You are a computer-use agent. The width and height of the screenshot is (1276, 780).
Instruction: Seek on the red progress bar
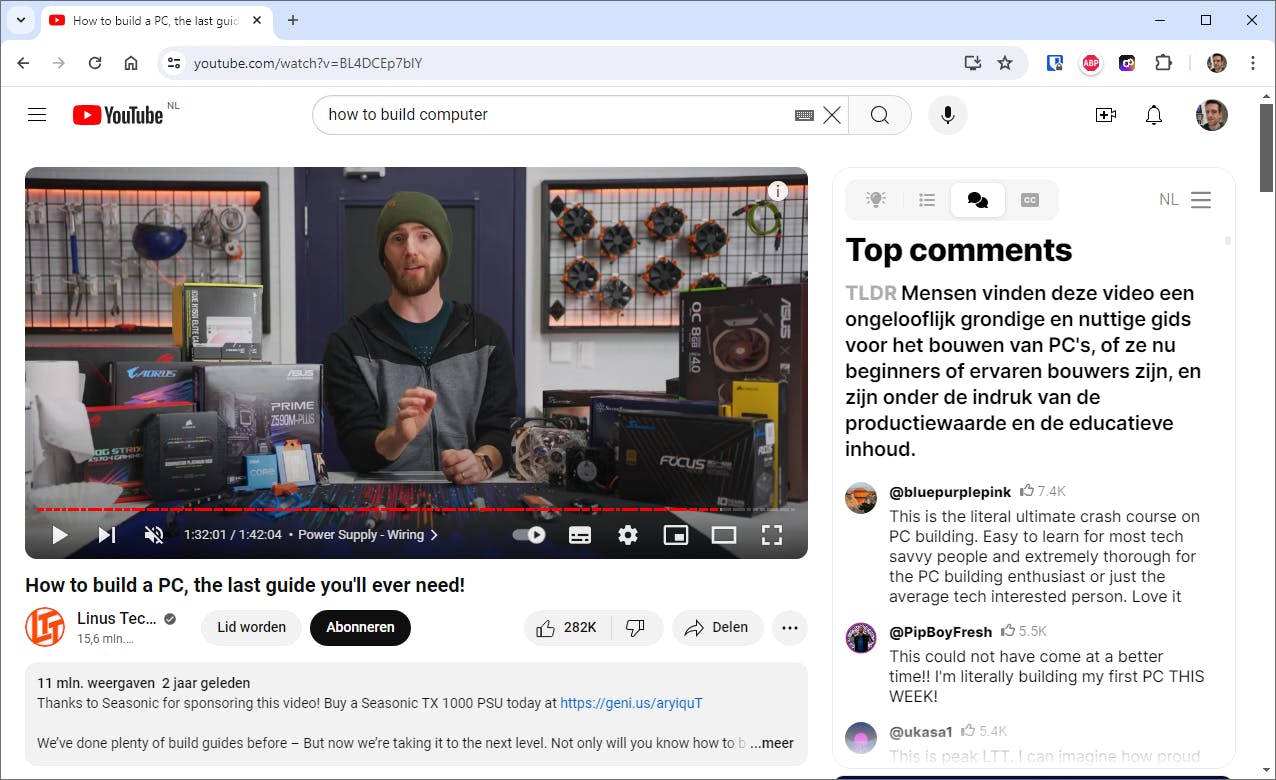tap(416, 509)
